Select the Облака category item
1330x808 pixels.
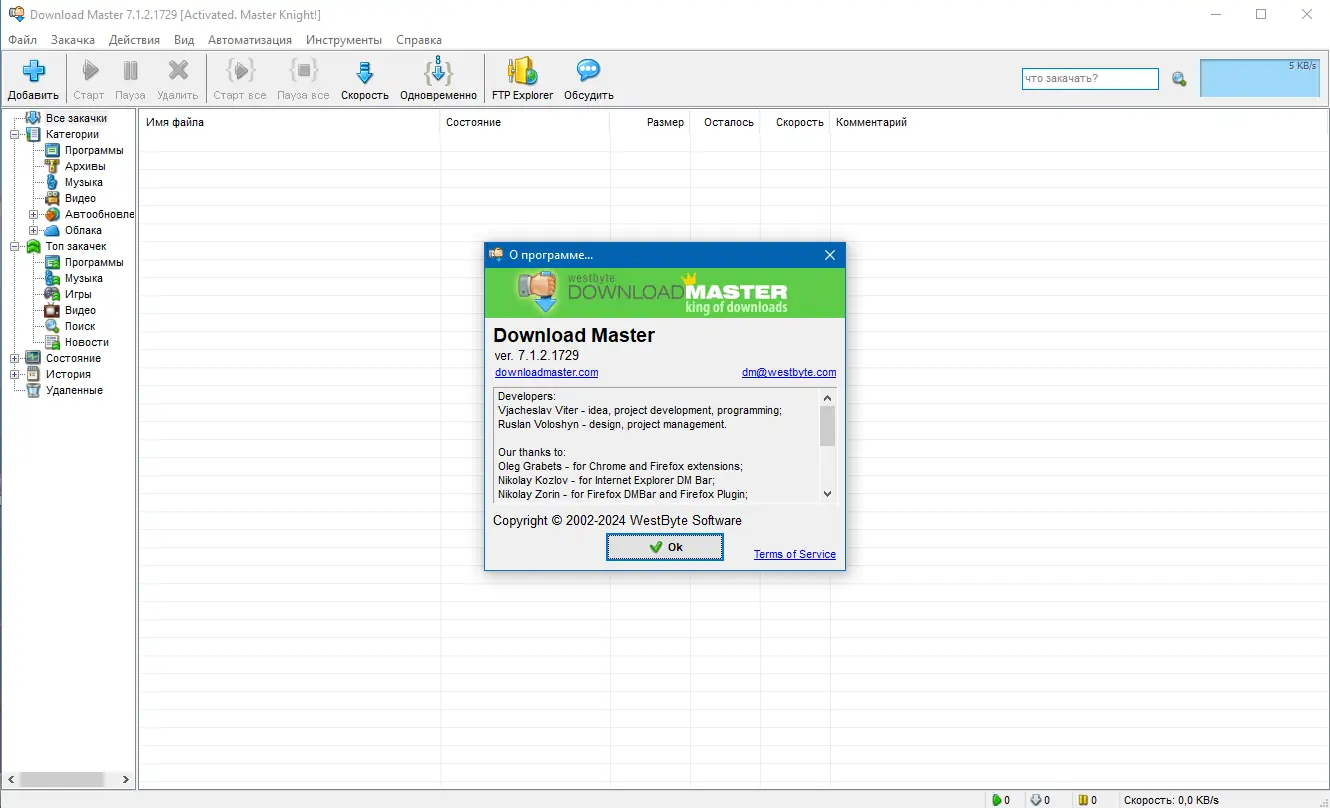pos(83,230)
